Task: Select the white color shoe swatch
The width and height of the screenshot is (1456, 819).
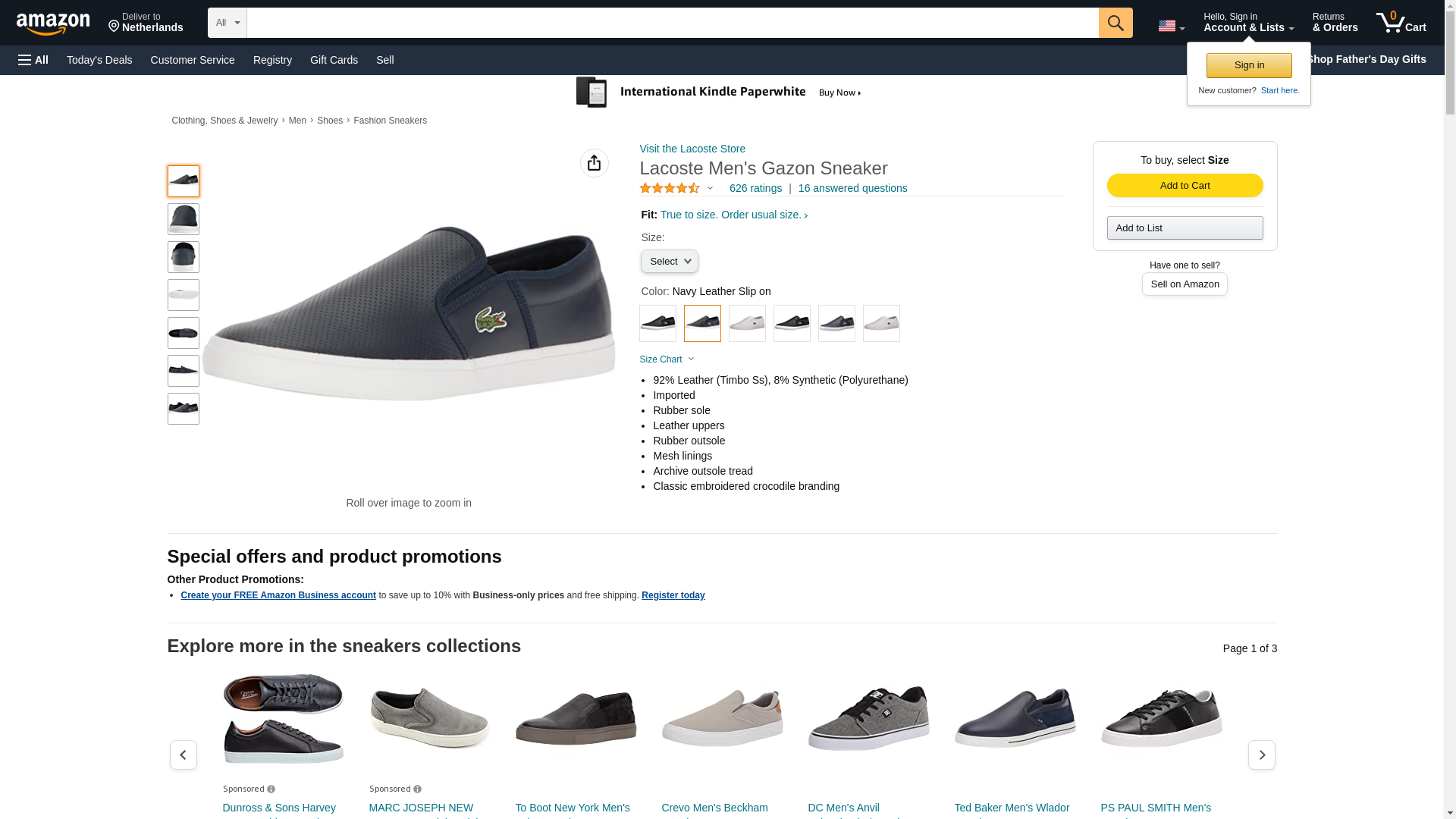Action: 747,324
